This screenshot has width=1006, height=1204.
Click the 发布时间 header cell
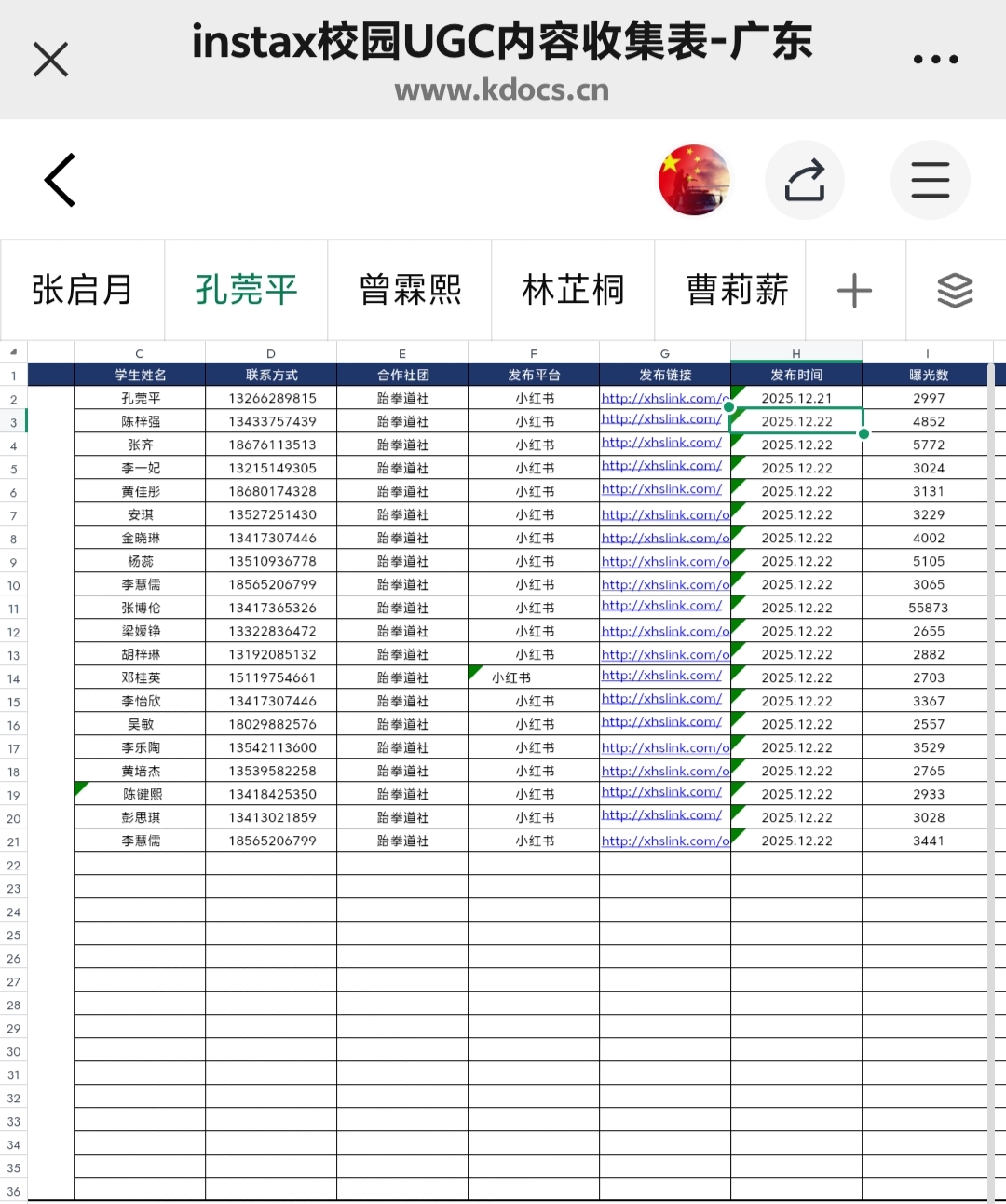click(796, 375)
